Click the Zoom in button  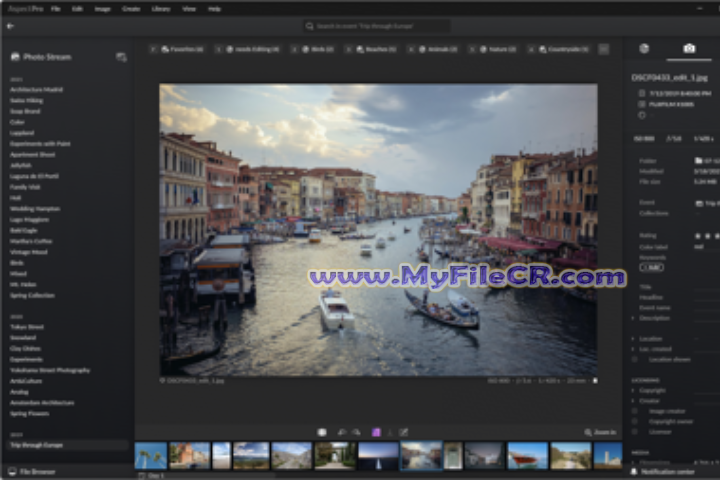tap(600, 432)
